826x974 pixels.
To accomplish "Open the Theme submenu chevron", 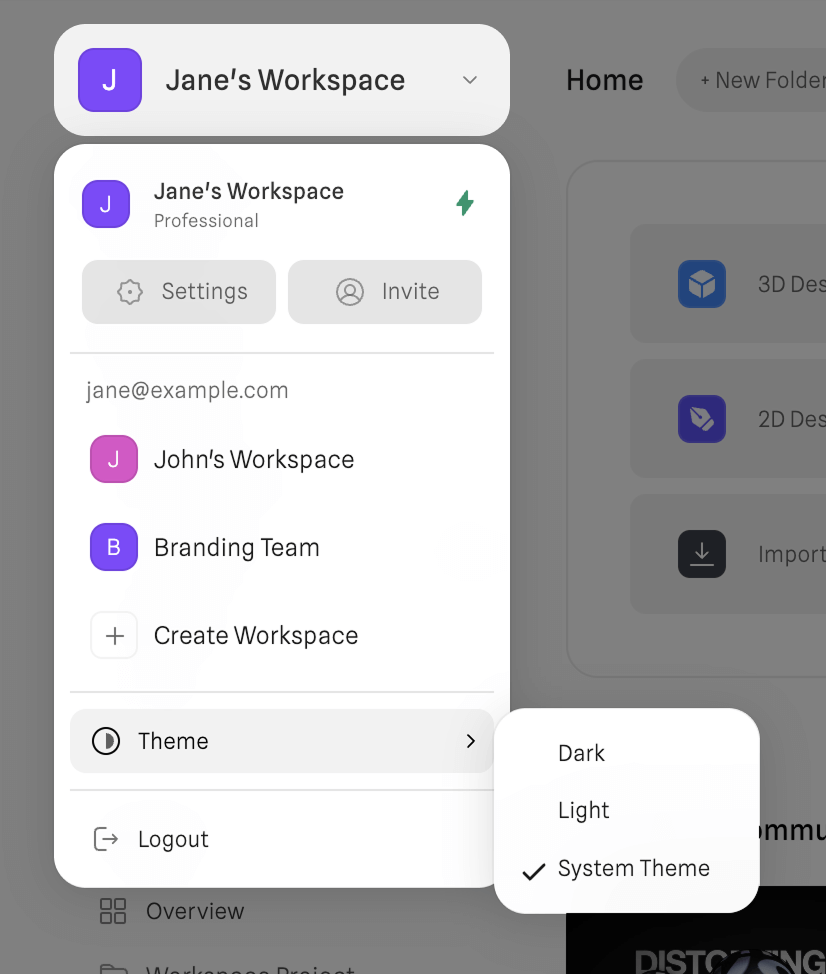I will (x=470, y=741).
